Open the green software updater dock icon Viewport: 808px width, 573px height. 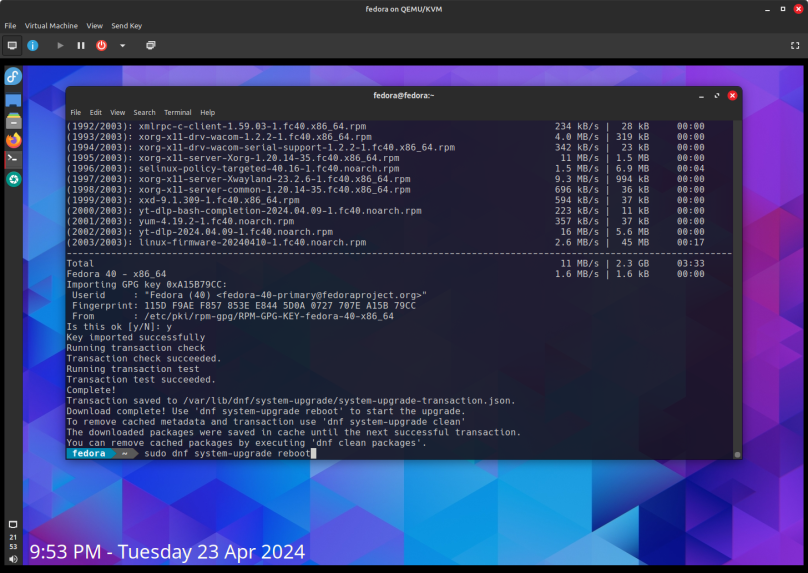pyautogui.click(x=13, y=179)
